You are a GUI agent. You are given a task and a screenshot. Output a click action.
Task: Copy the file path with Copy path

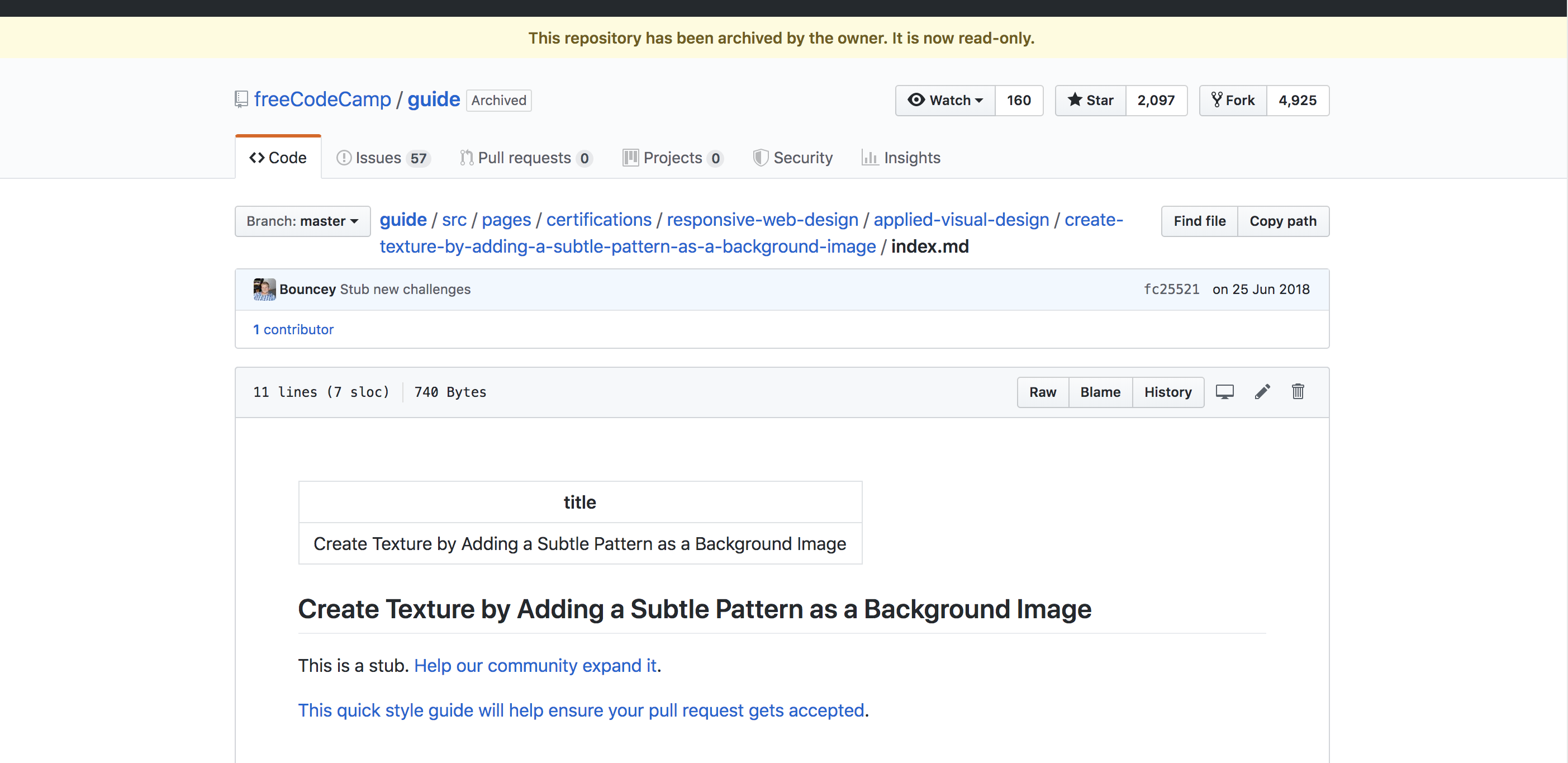point(1283,221)
